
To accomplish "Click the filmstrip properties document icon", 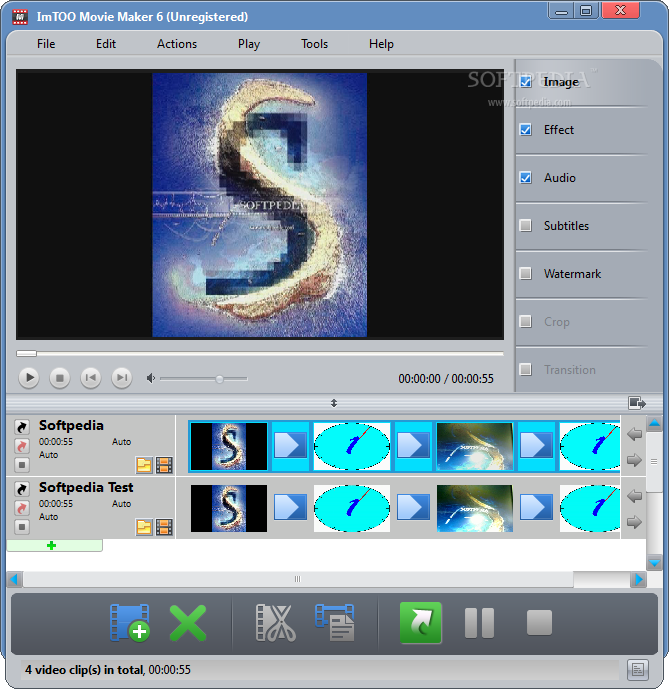I will tap(335, 623).
